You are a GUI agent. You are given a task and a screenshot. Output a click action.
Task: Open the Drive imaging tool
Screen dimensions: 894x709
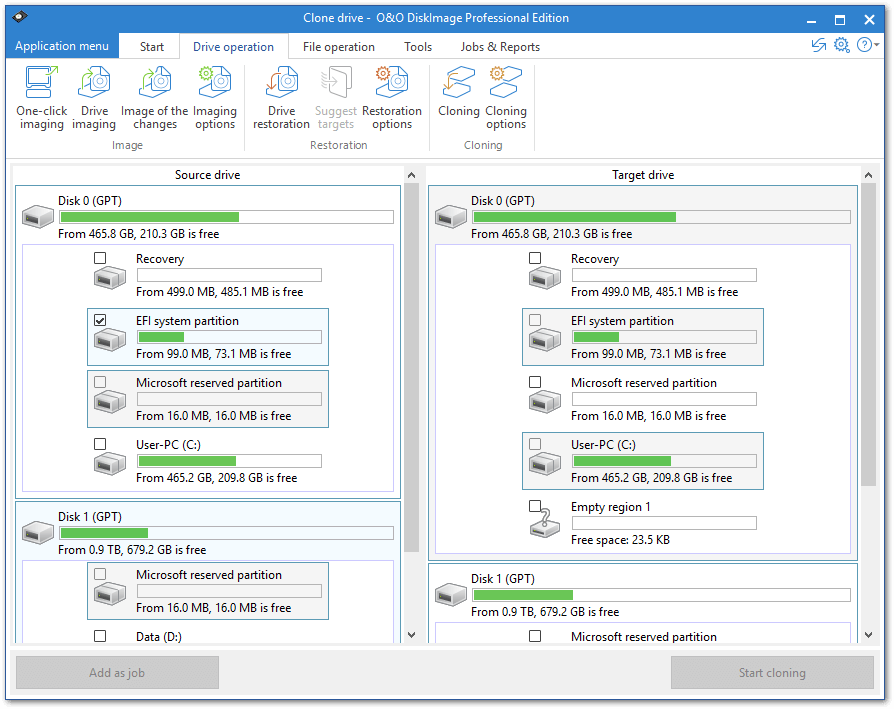[x=94, y=97]
